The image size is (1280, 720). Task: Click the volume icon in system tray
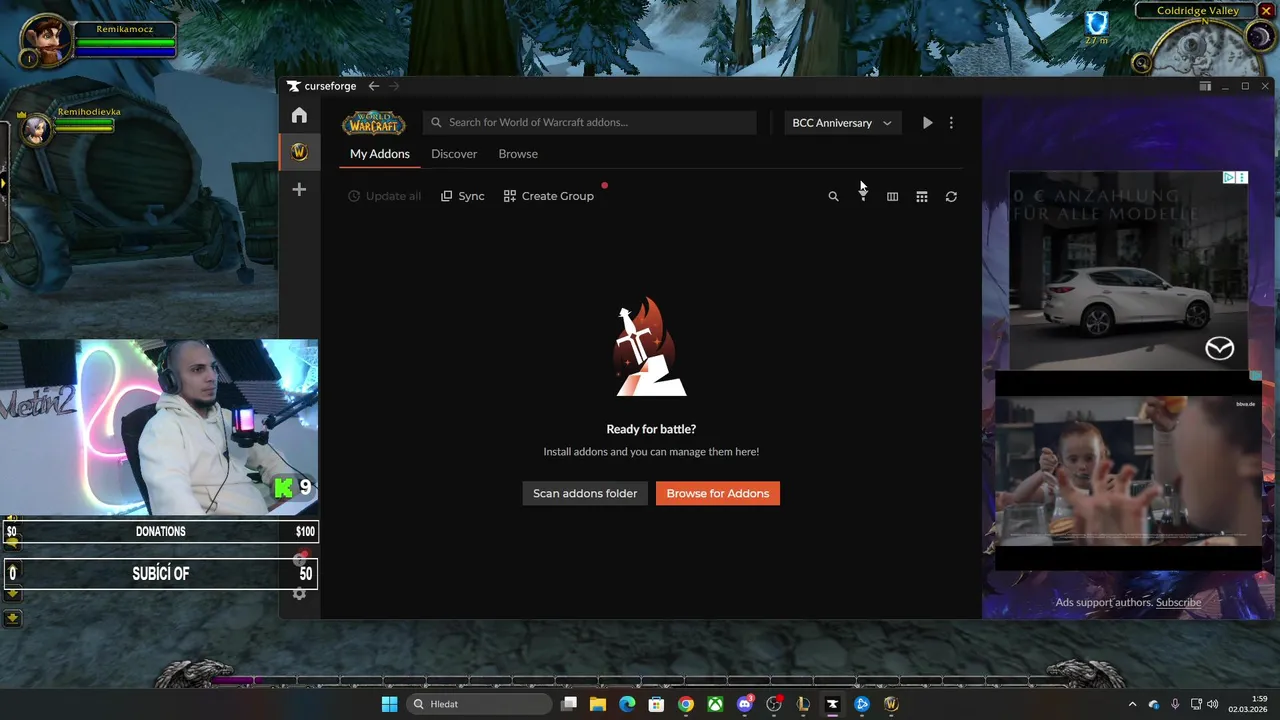tap(1213, 704)
